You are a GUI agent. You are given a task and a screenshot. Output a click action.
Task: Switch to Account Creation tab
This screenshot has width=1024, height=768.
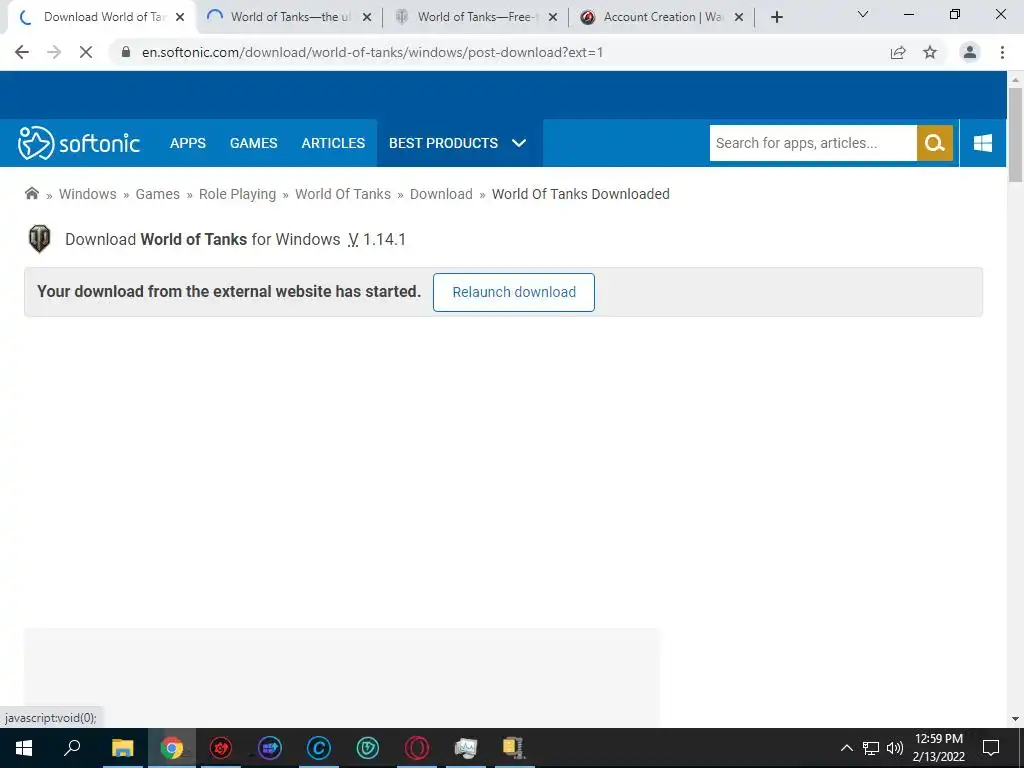660,18
